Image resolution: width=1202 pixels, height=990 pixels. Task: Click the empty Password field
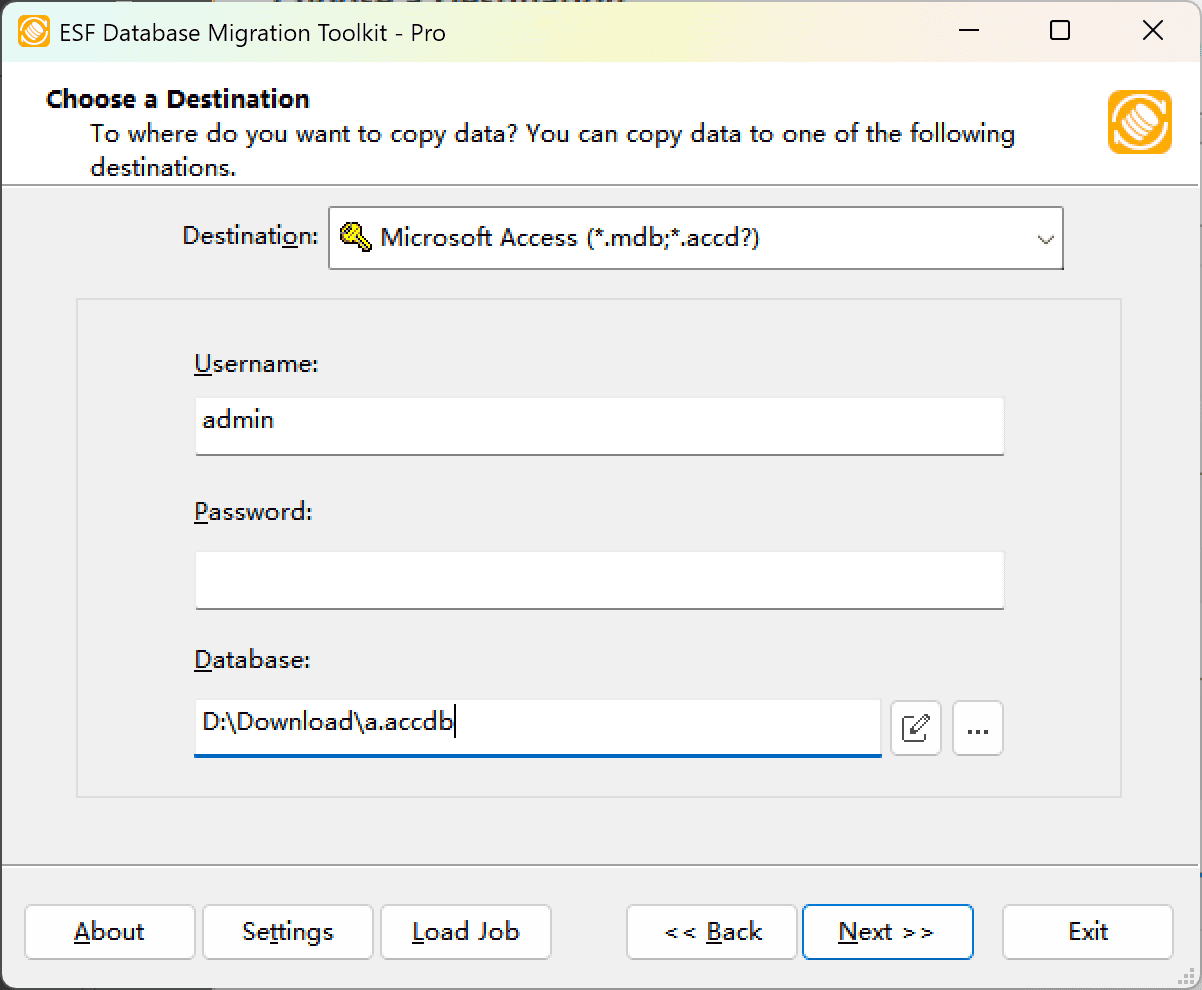pyautogui.click(x=598, y=580)
